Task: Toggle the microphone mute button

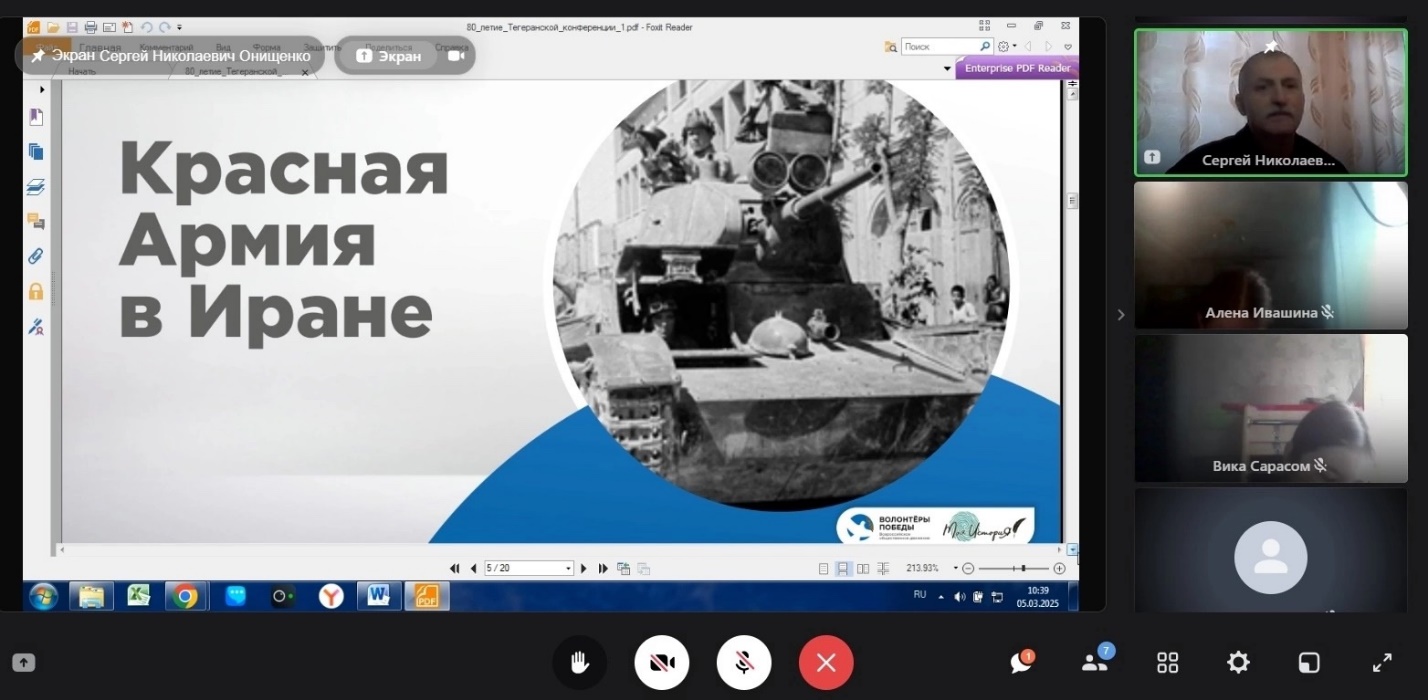Action: click(743, 662)
